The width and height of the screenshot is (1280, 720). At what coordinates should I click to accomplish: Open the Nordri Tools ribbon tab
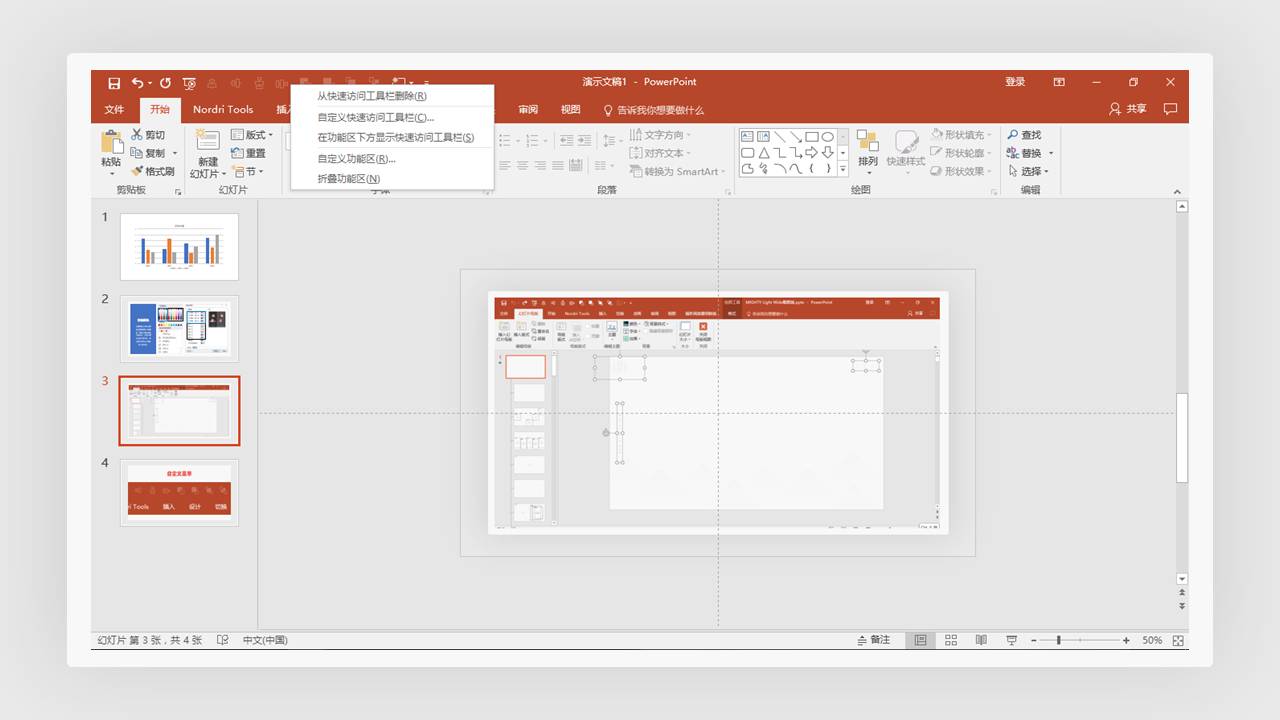click(223, 110)
